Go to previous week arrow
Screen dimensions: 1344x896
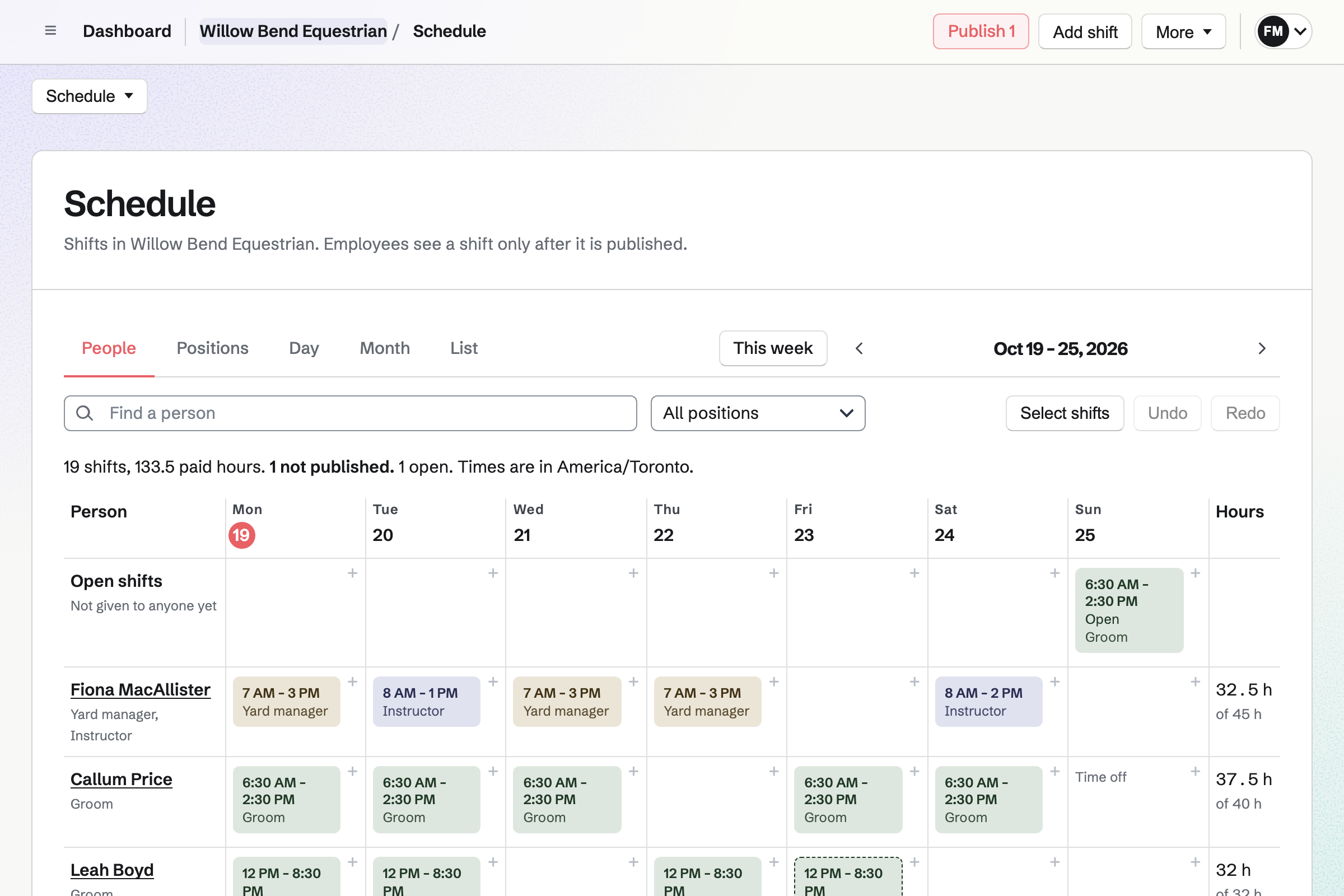[859, 348]
